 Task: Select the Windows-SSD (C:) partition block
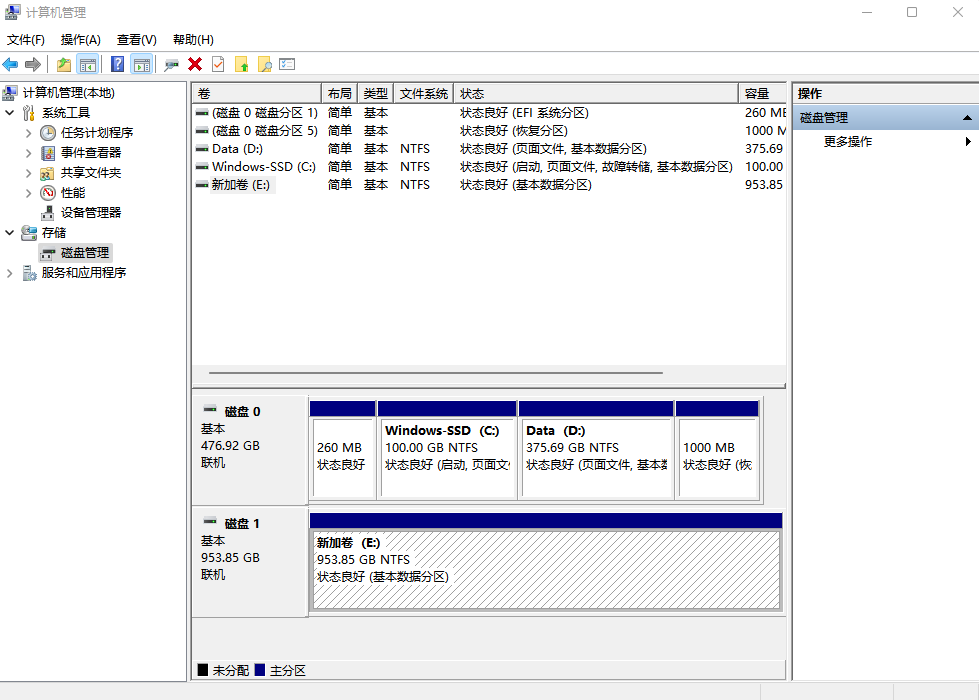pyautogui.click(x=447, y=450)
